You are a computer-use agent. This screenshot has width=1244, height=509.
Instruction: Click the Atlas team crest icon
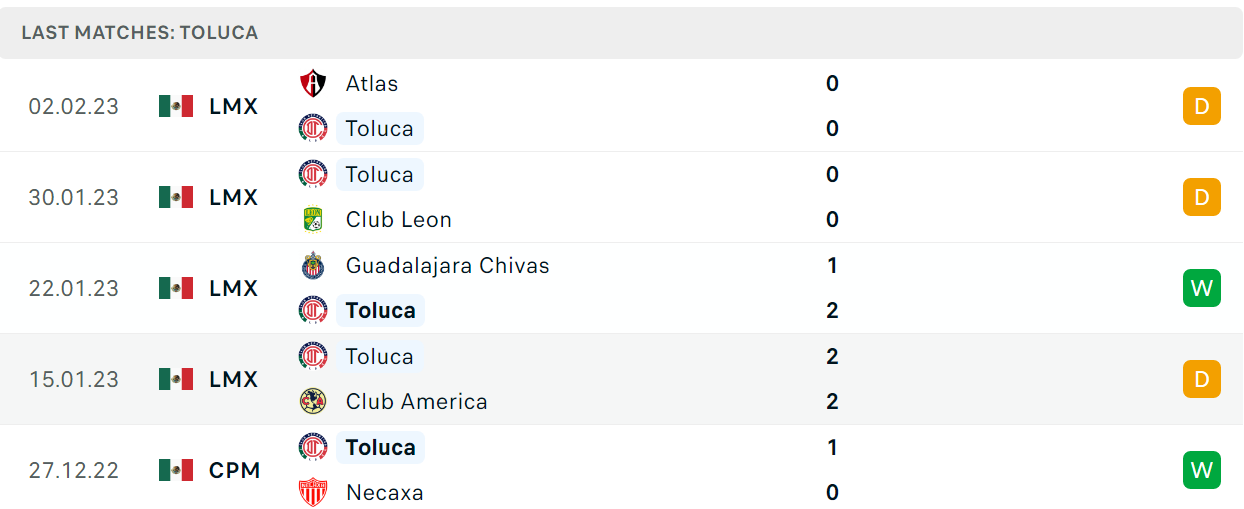[x=313, y=83]
